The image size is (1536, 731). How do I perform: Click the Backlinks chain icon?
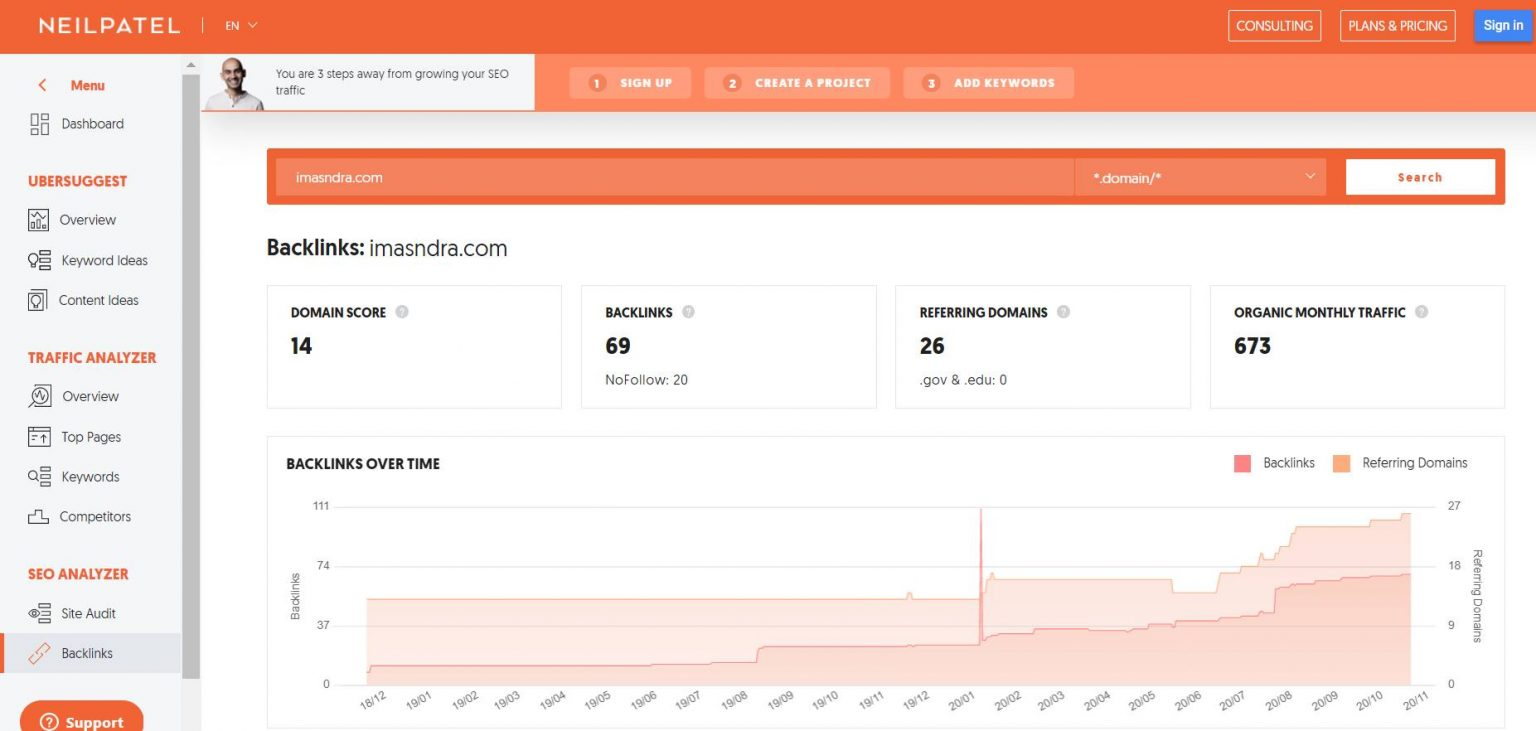pos(39,653)
